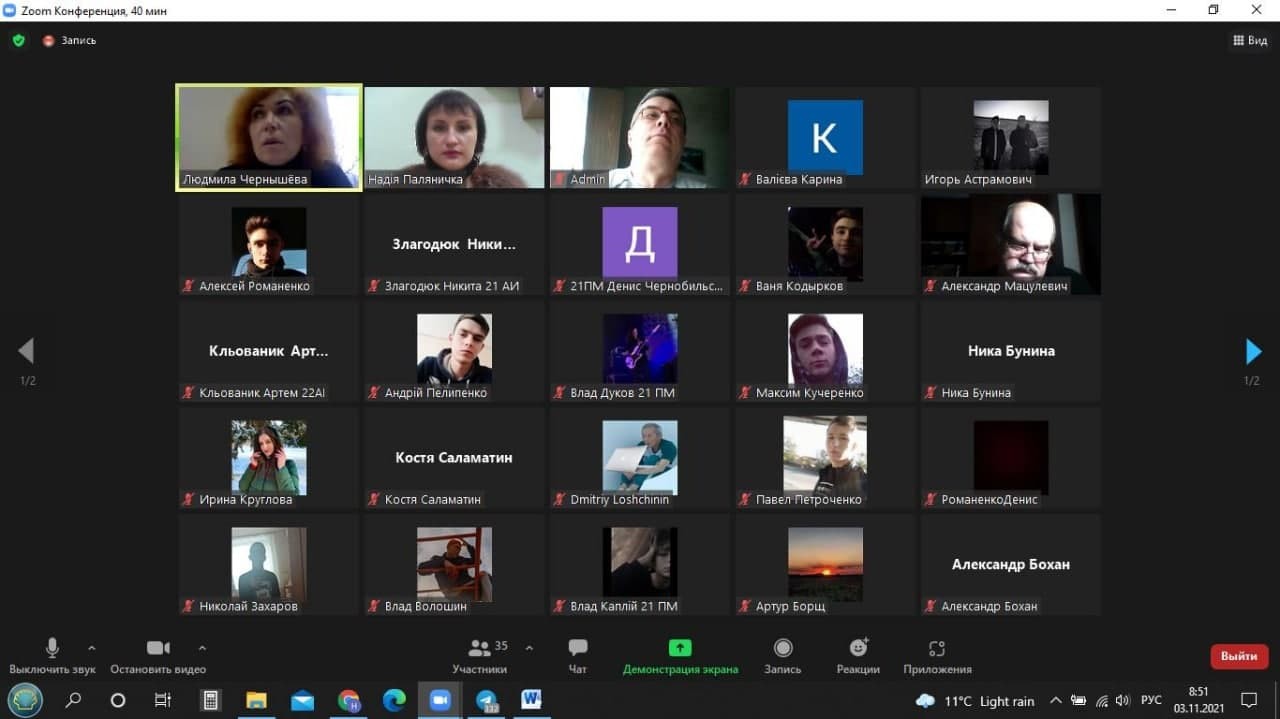The height and width of the screenshot is (719, 1280).
Task: Open Microsoft Word from the taskbar
Action: (x=531, y=700)
